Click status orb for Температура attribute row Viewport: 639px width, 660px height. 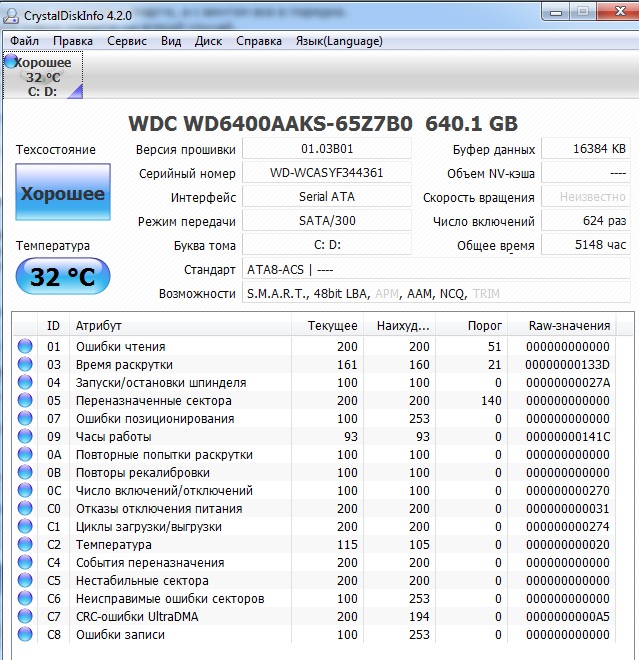(25, 545)
